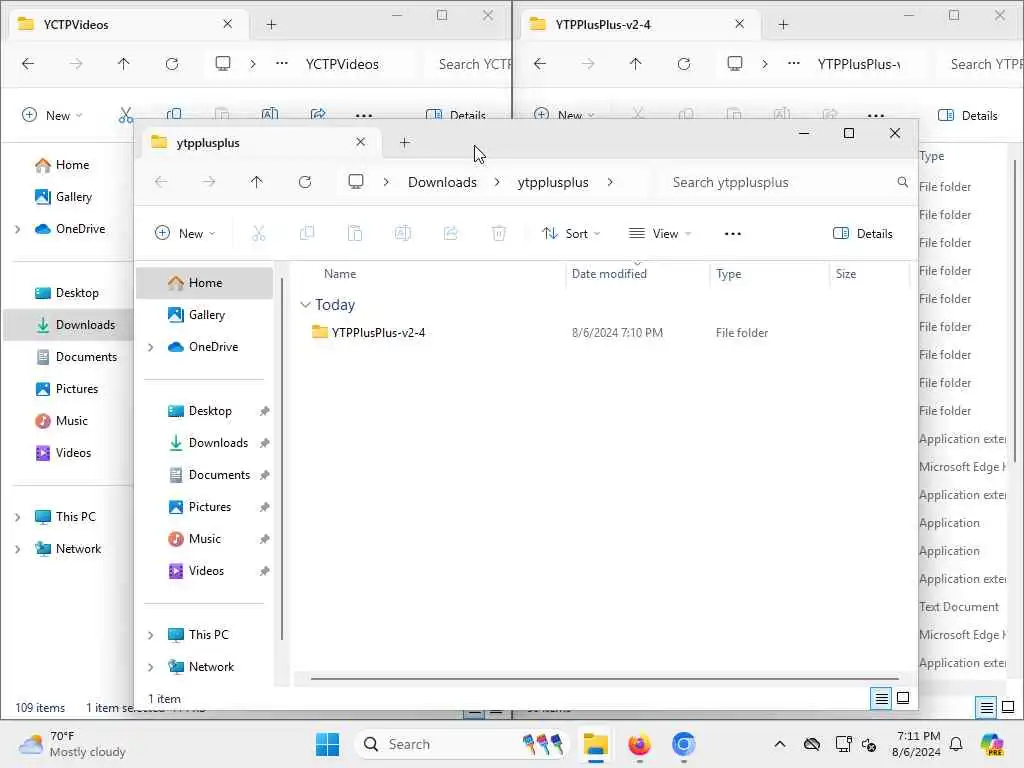
Task: Open the View dropdown menu
Action: pos(660,233)
